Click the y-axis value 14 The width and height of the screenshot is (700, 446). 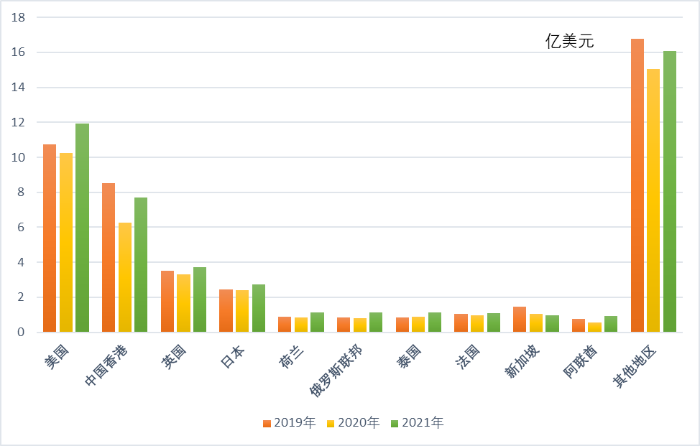(x=18, y=87)
